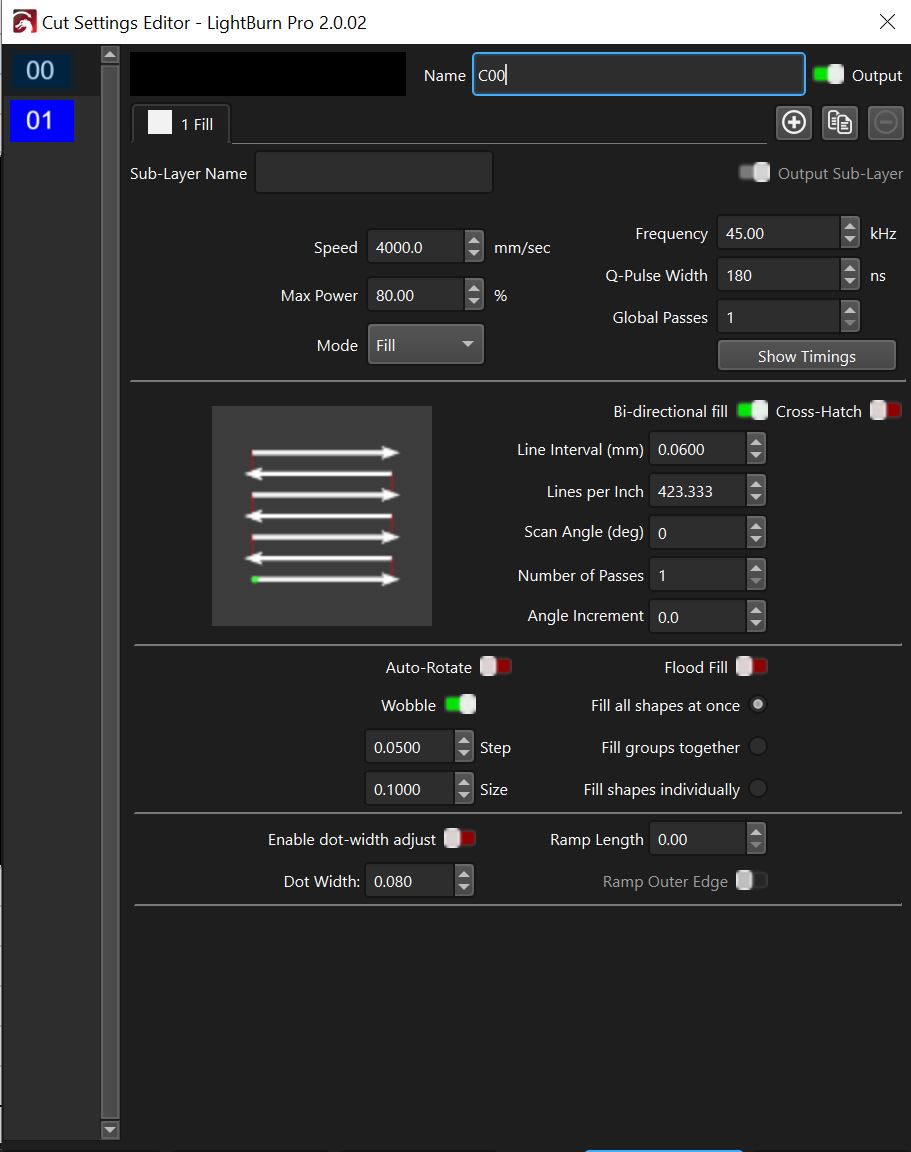Toggle the Output Sub-Layer switch

click(x=754, y=173)
